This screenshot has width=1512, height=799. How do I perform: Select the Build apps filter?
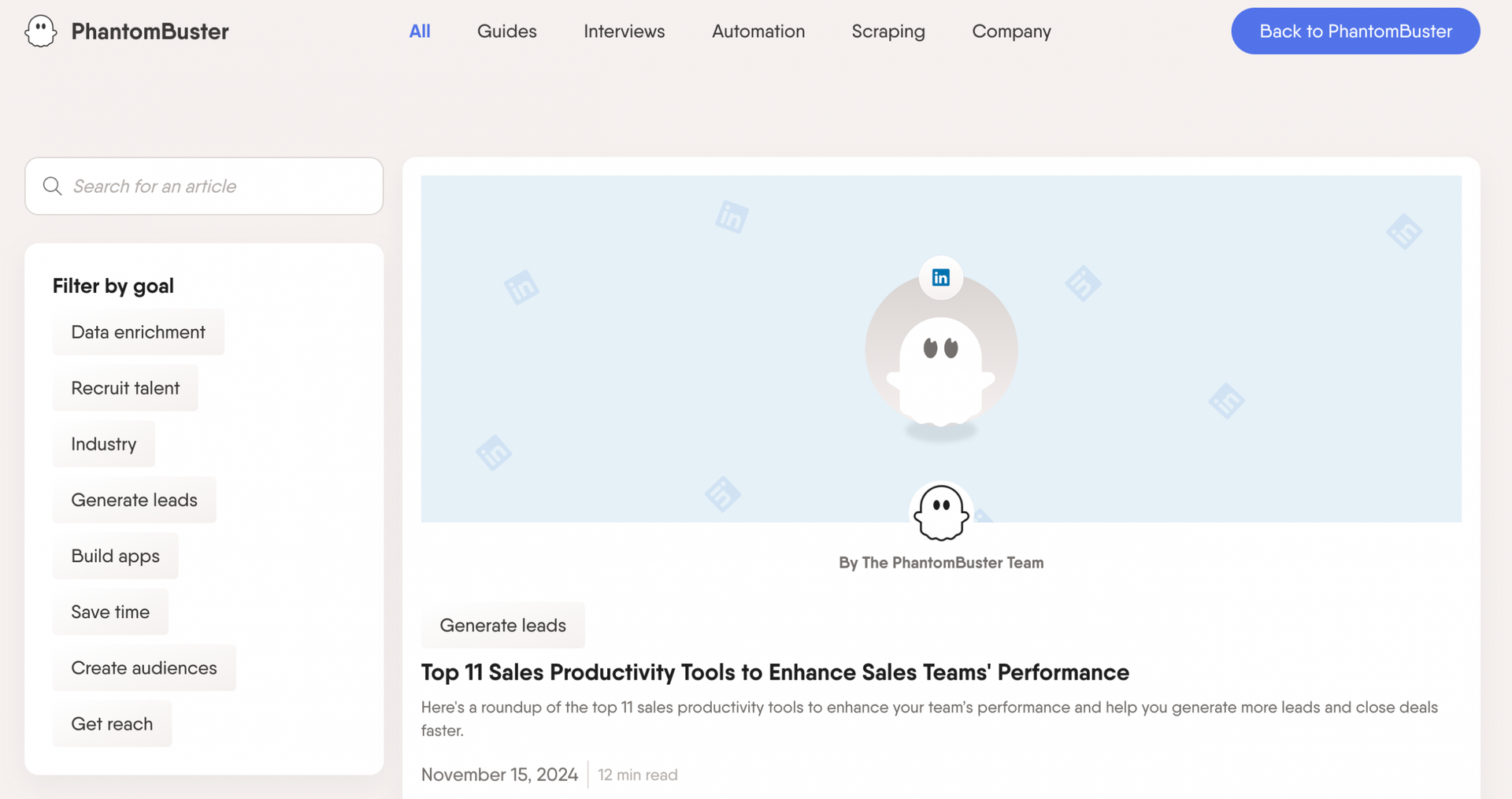(116, 556)
